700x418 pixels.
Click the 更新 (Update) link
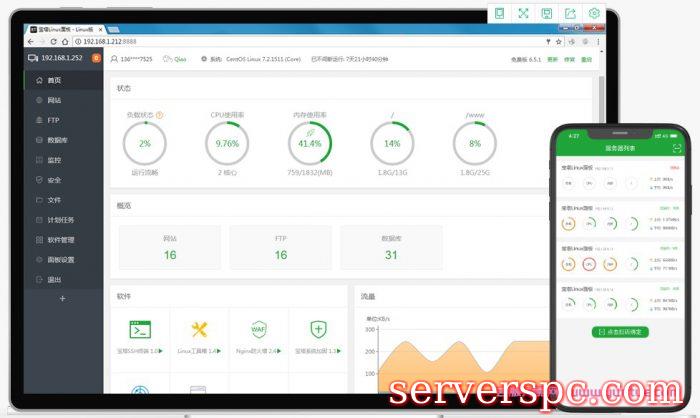click(x=552, y=59)
